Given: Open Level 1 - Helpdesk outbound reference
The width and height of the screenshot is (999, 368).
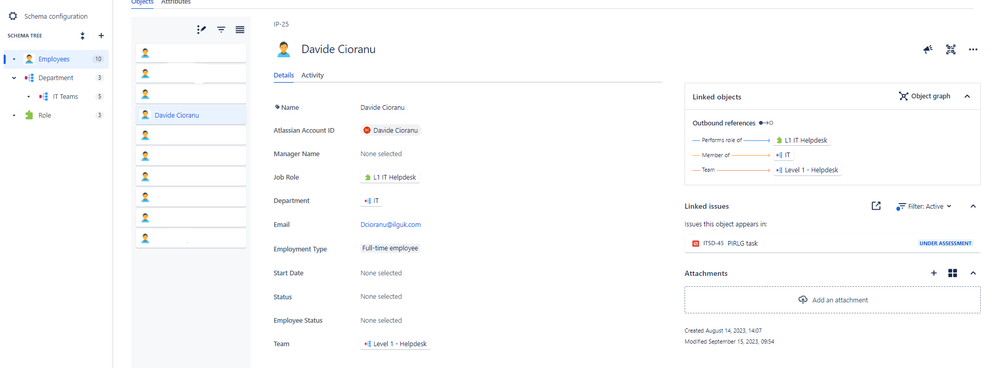Looking at the screenshot, I should [x=807, y=171].
